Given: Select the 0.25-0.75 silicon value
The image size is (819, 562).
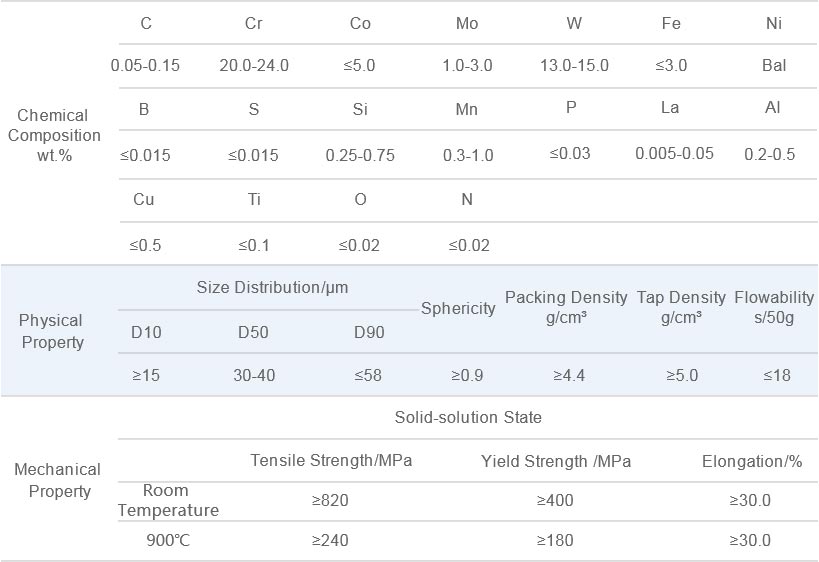Looking at the screenshot, I should (x=360, y=155).
